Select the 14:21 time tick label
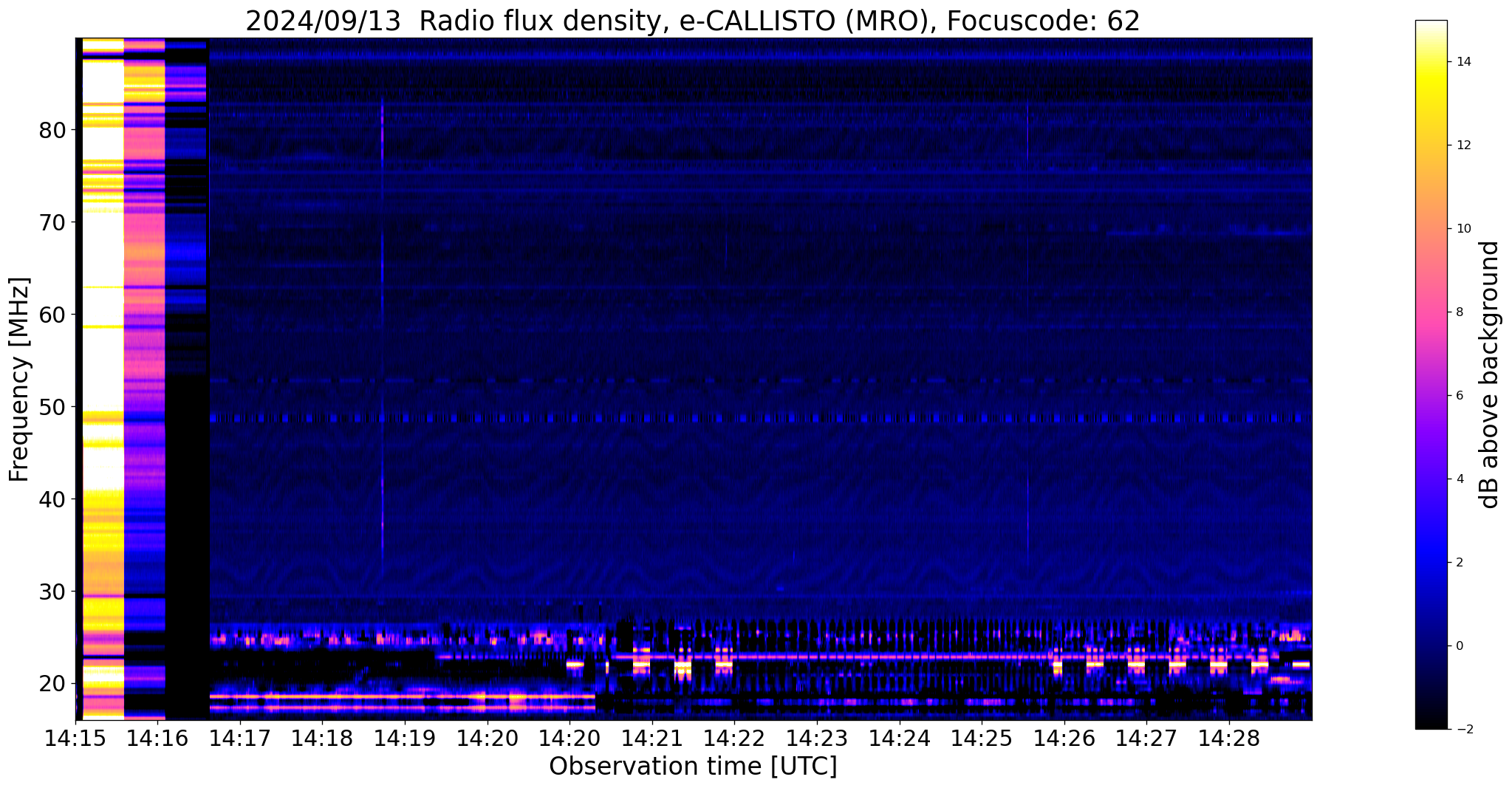The height and width of the screenshot is (788, 1512). point(651,739)
